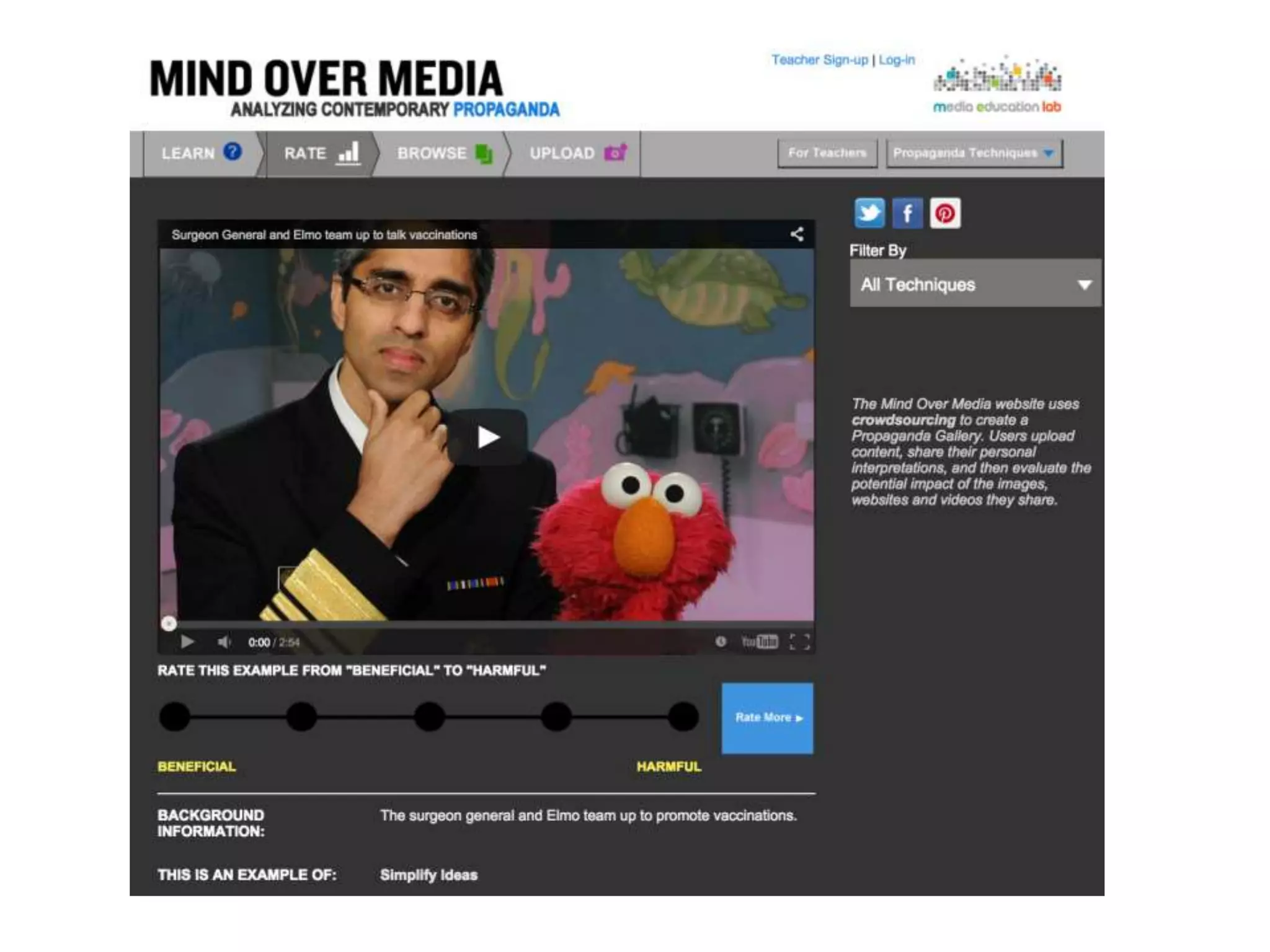1270x952 pixels.
Task: Play video using center play button
Action: pyautogui.click(x=487, y=438)
